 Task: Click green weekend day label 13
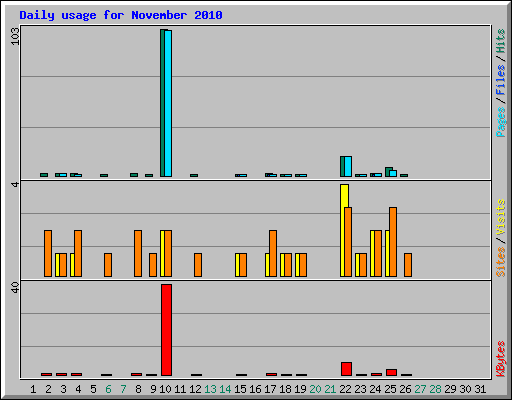[x=210, y=389]
